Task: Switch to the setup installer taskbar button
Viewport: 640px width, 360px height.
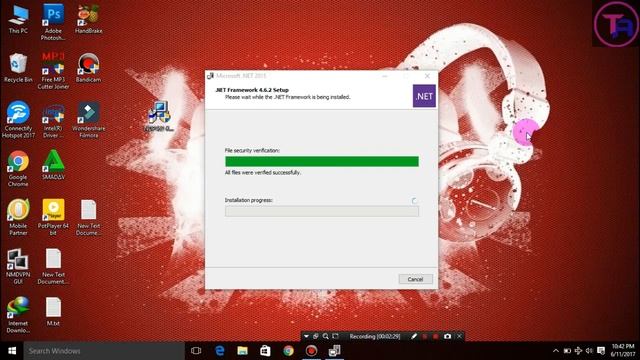Action: [x=334, y=351]
